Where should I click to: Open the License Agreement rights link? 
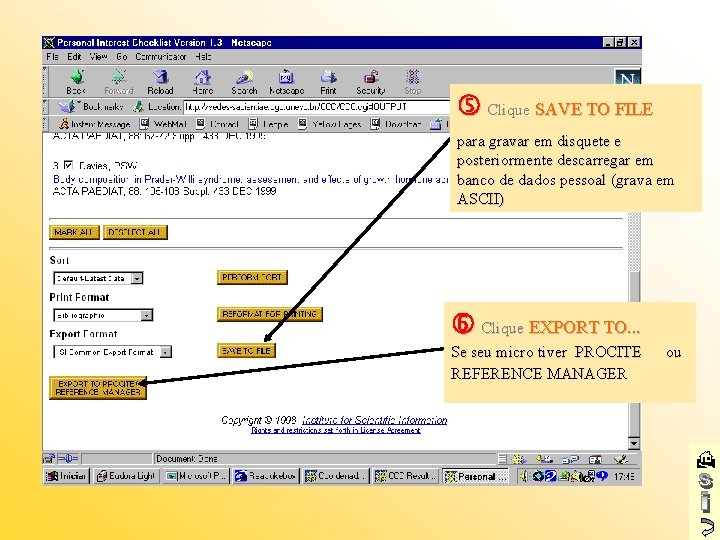pyautogui.click(x=336, y=431)
